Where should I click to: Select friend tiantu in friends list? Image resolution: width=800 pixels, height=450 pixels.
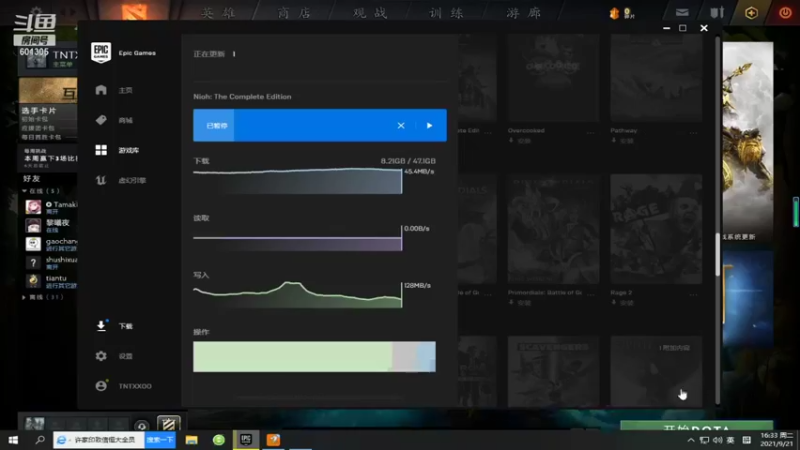(51, 281)
